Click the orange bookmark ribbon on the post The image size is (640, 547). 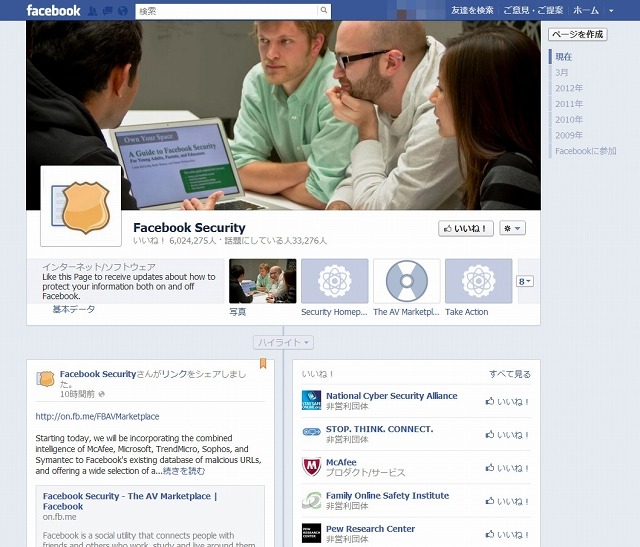point(263,363)
